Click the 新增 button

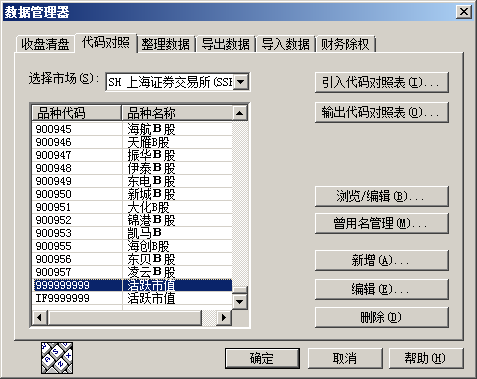[x=382, y=260]
